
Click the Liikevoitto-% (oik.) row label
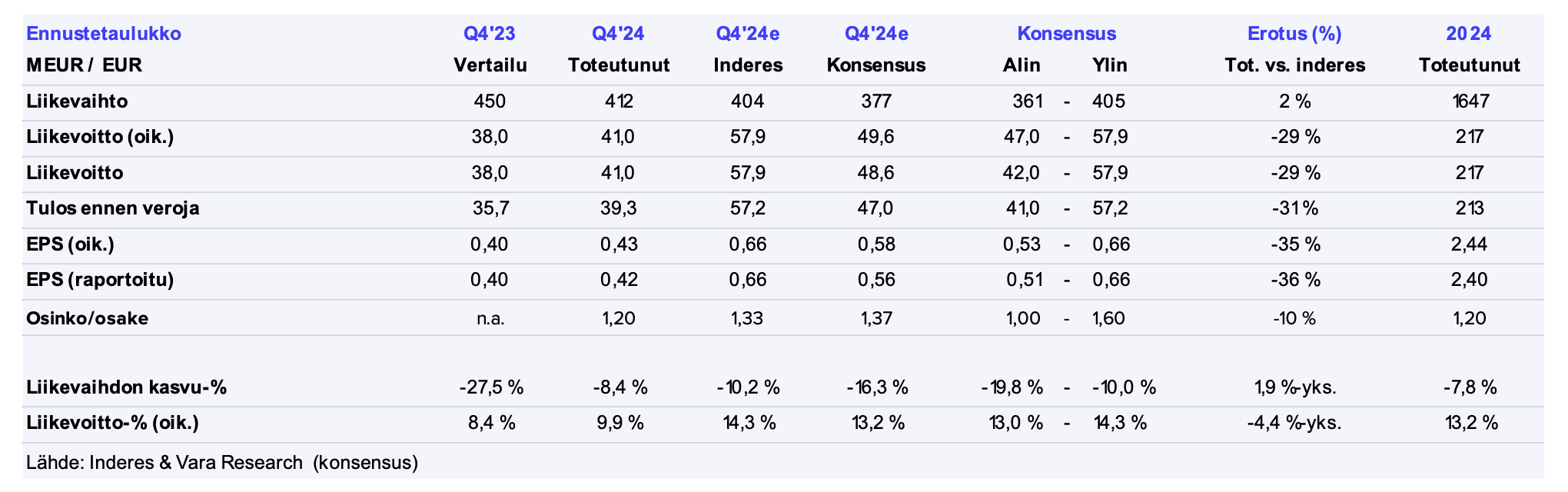point(112,423)
